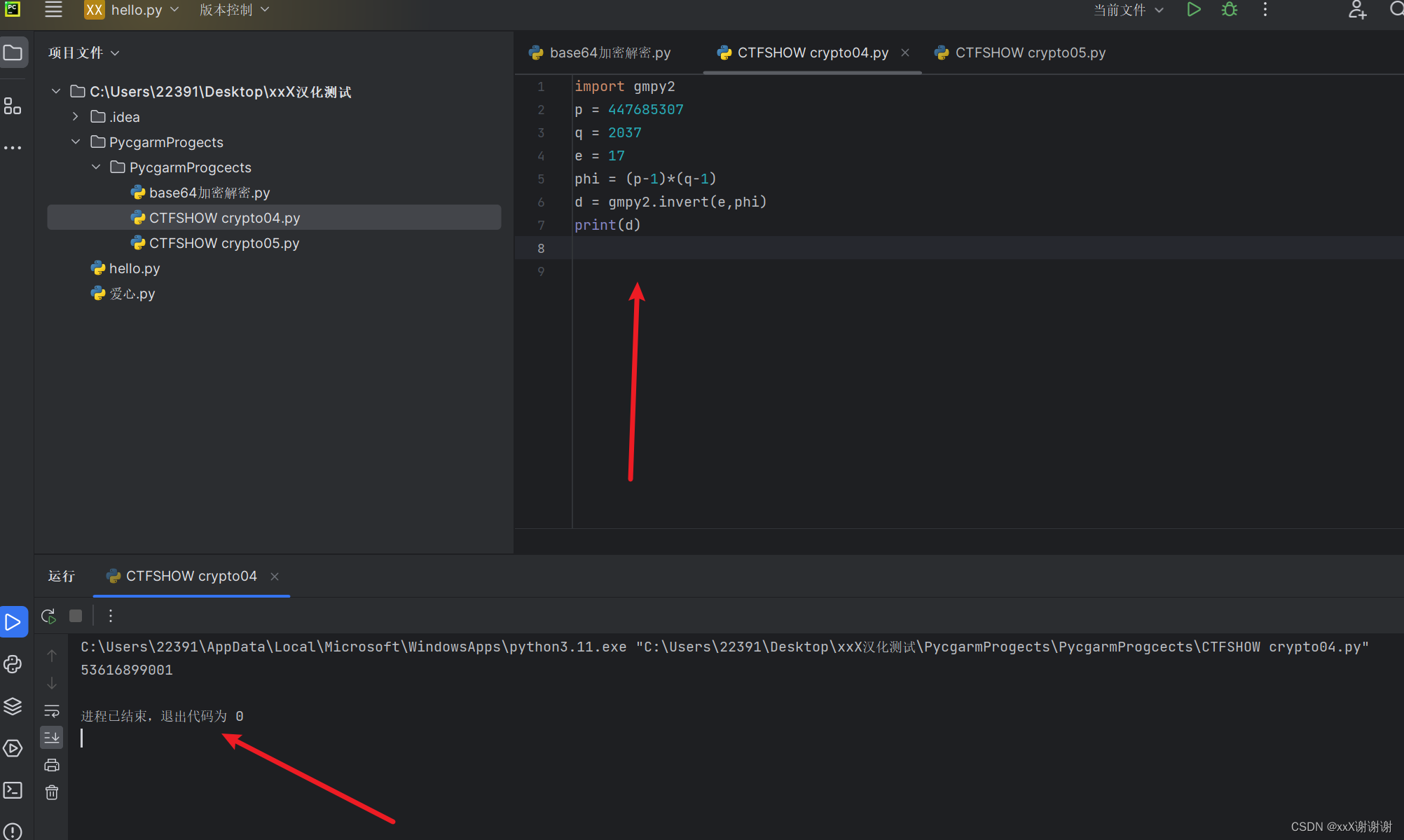Collapse the PycgarmProgects folder
This screenshot has width=1404, height=840.
pyautogui.click(x=76, y=142)
